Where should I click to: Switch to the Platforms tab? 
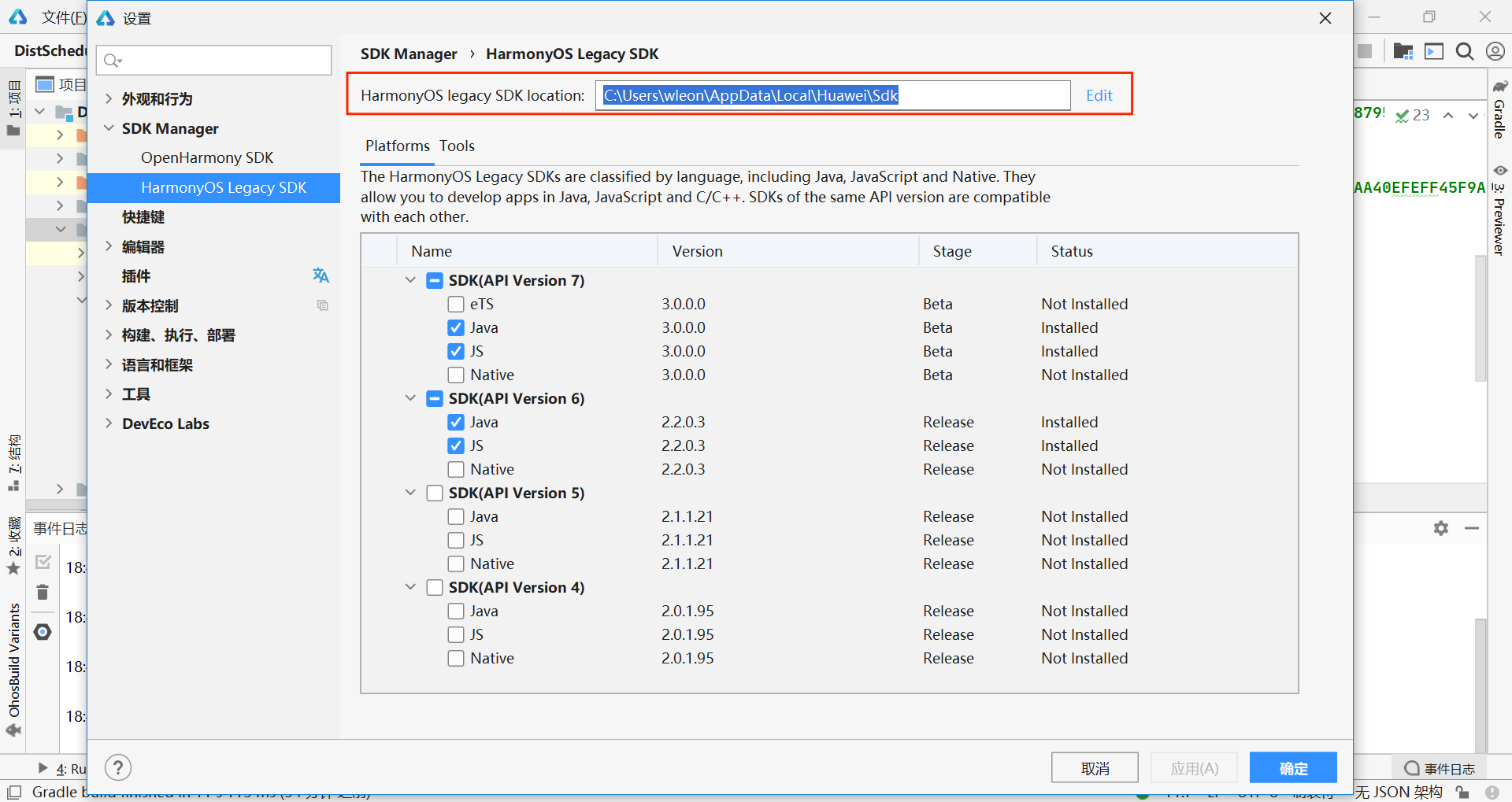point(397,146)
